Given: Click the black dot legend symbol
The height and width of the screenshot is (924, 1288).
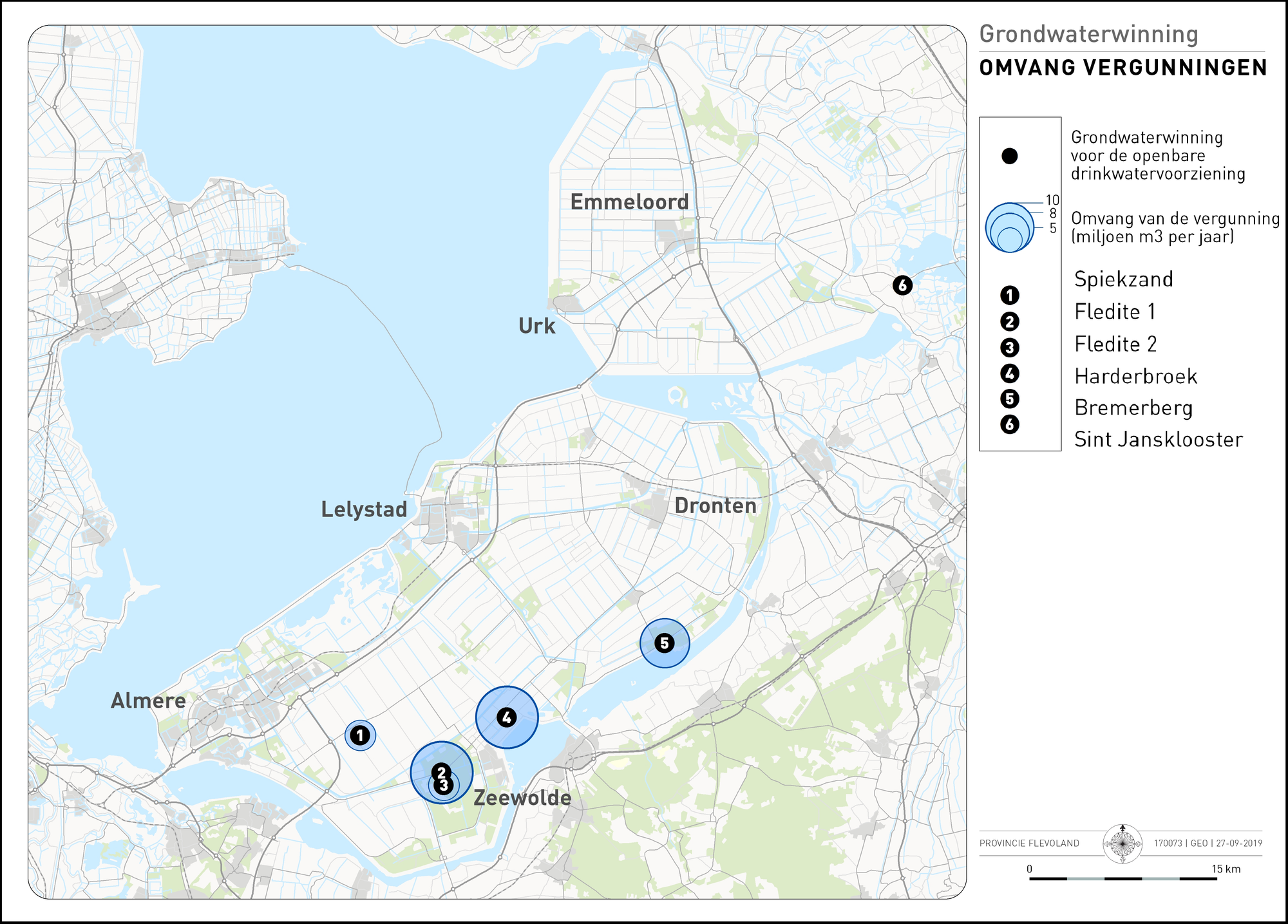Looking at the screenshot, I should (x=1009, y=156).
